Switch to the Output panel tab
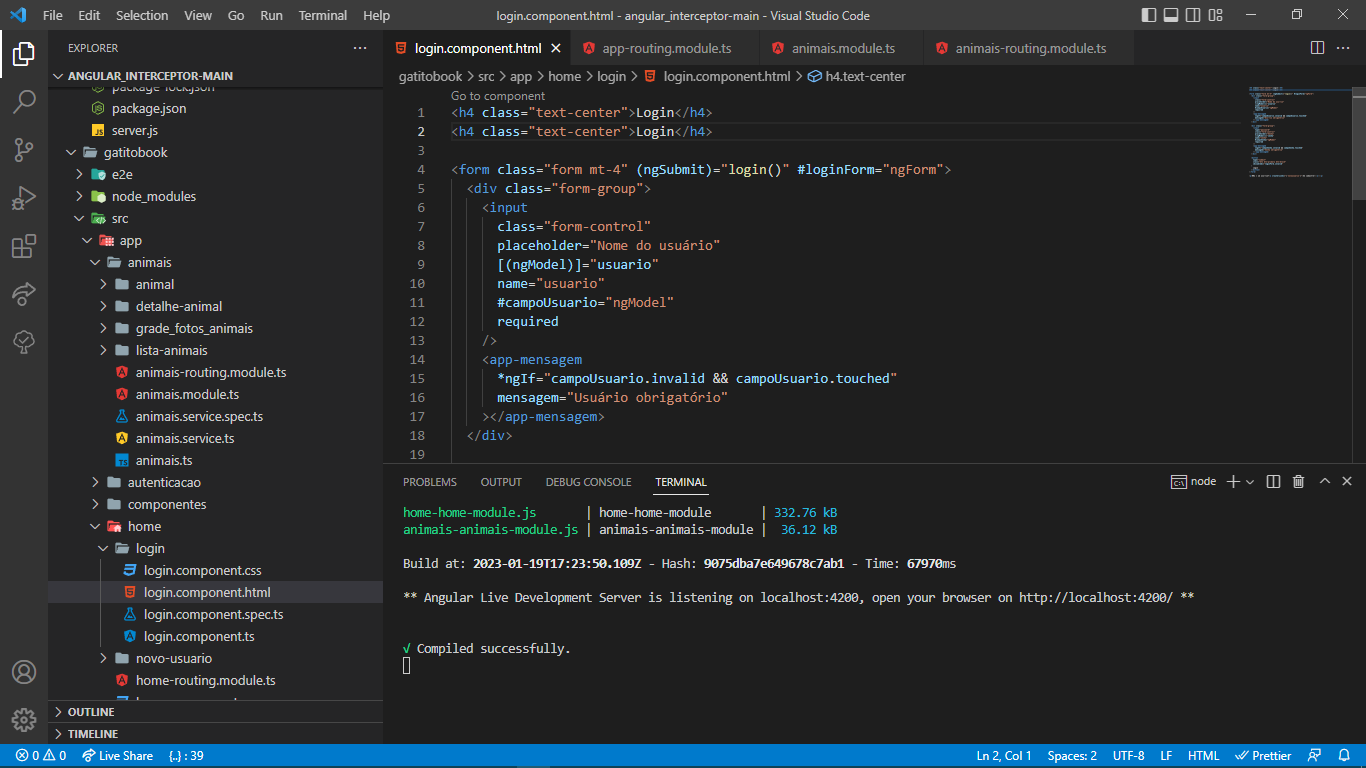1366x768 pixels. pos(501,482)
